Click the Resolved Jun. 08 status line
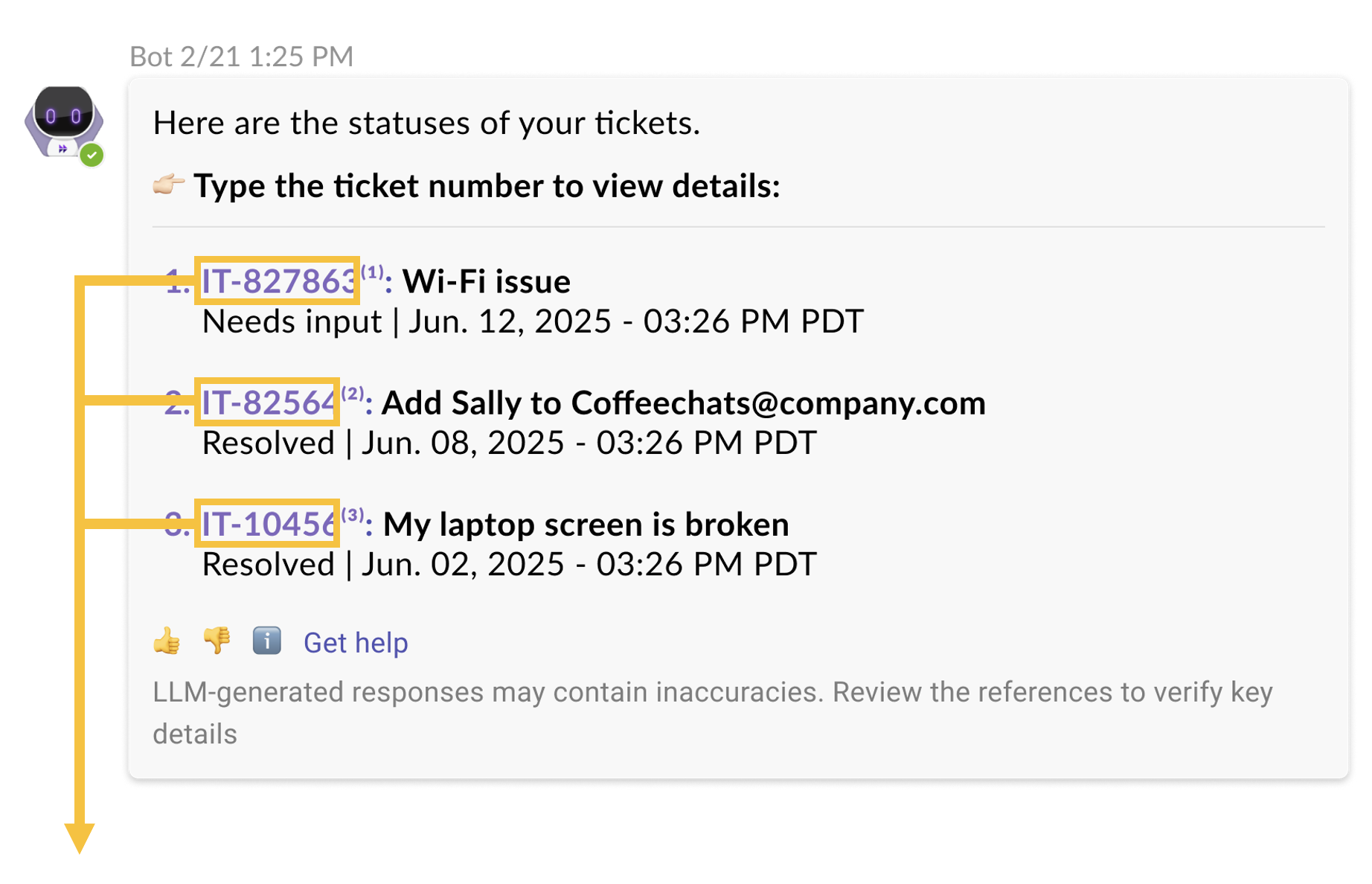Screen dimensions: 1372x884 click(510, 443)
